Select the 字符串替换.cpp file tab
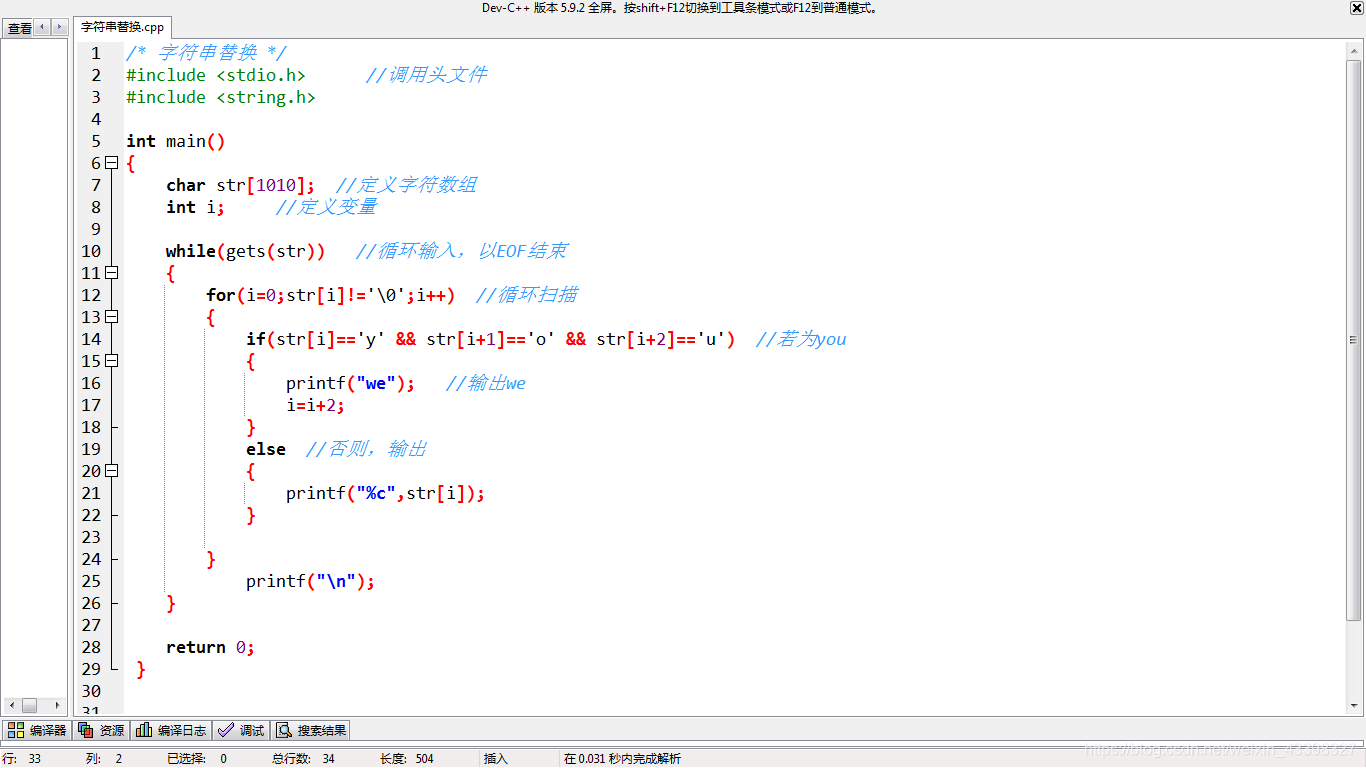 (x=123, y=27)
